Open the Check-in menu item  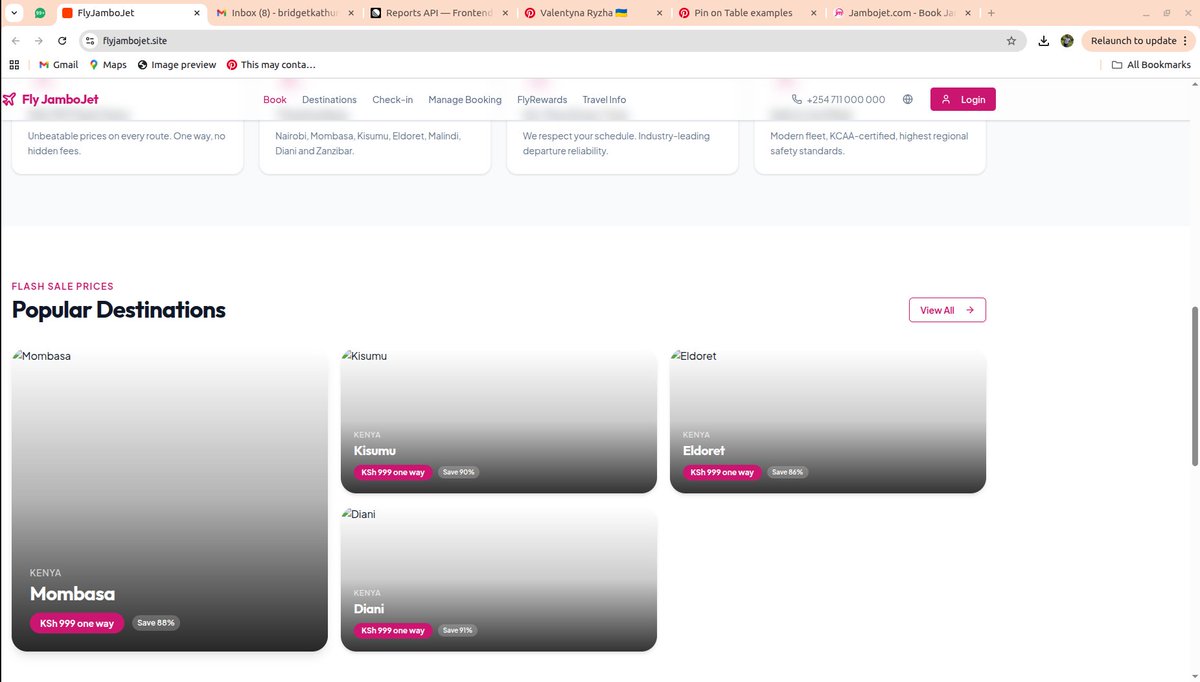(x=392, y=100)
